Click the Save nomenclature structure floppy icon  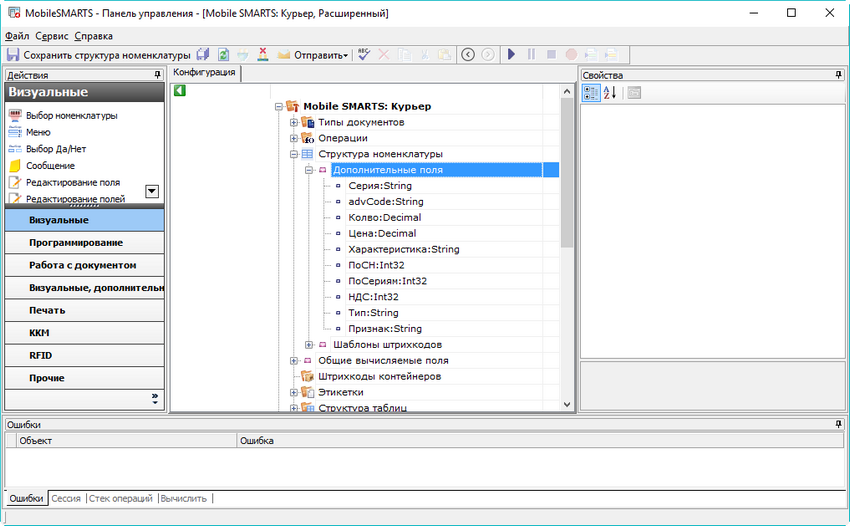13,55
